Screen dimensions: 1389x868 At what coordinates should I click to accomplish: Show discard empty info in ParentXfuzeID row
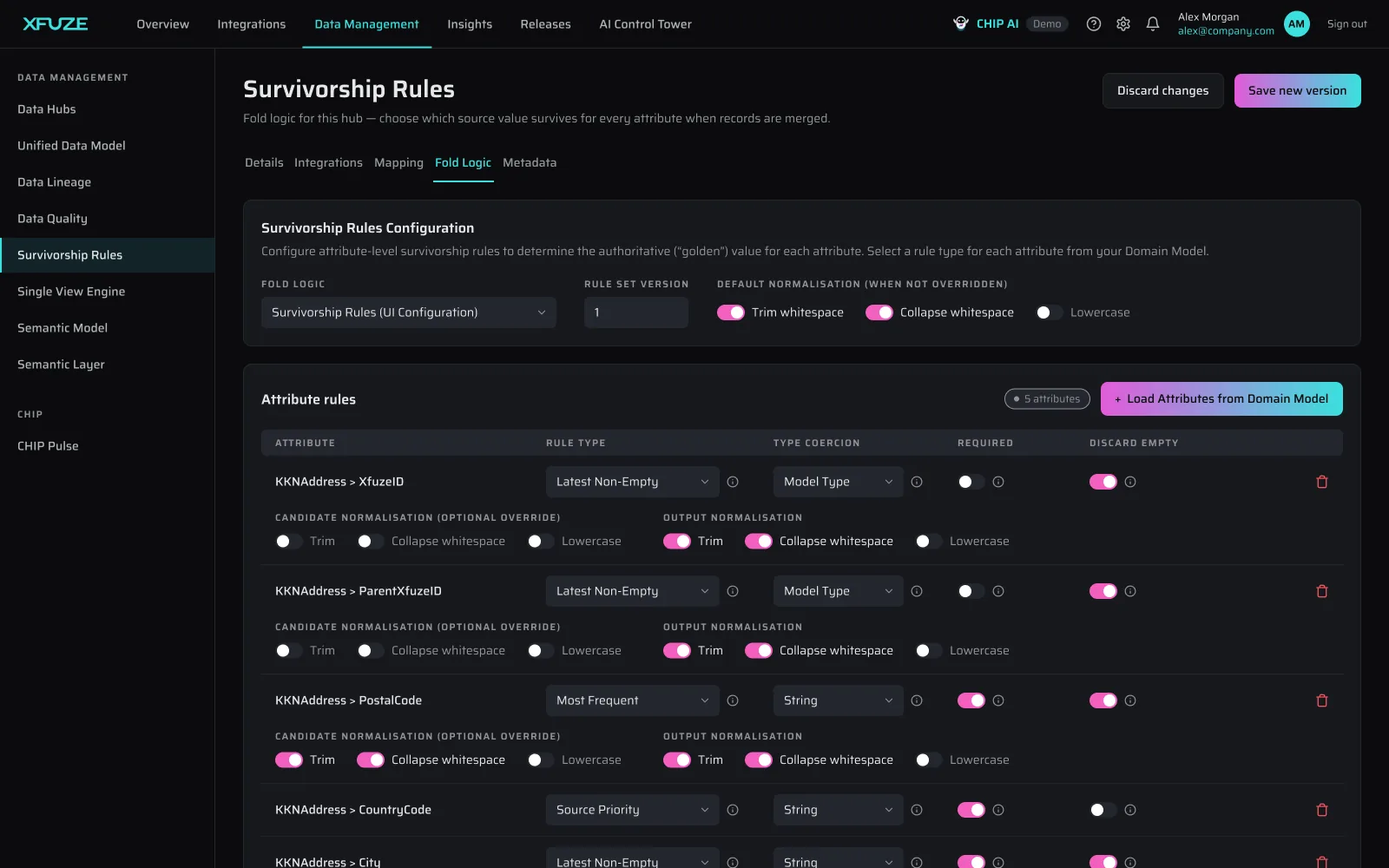point(1130,591)
